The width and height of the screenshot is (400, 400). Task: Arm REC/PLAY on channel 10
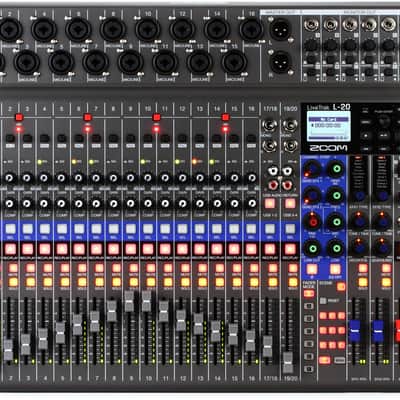tap(148, 249)
